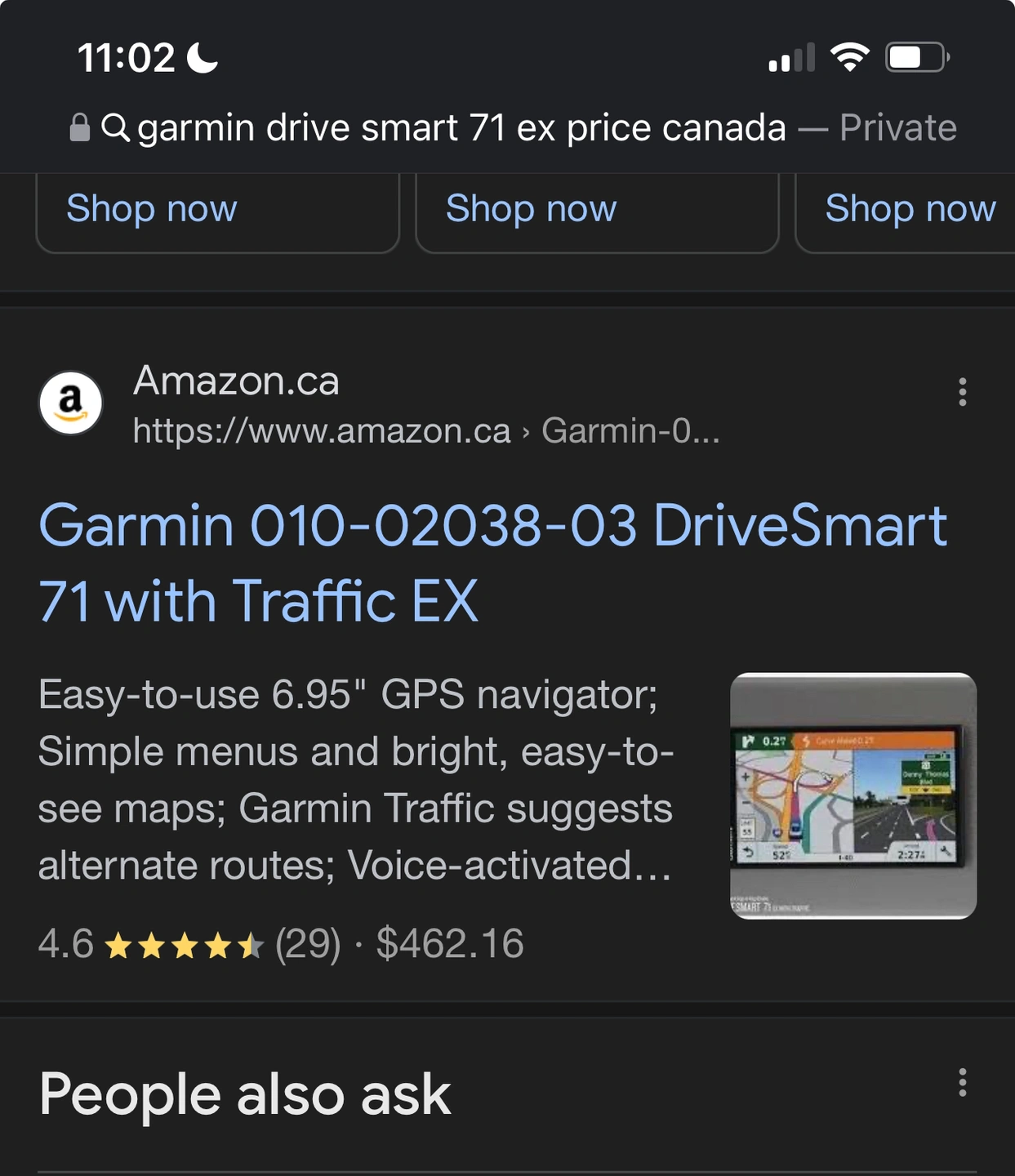The width and height of the screenshot is (1015, 1176).
Task: Click the first Shop now button
Action: (218, 211)
